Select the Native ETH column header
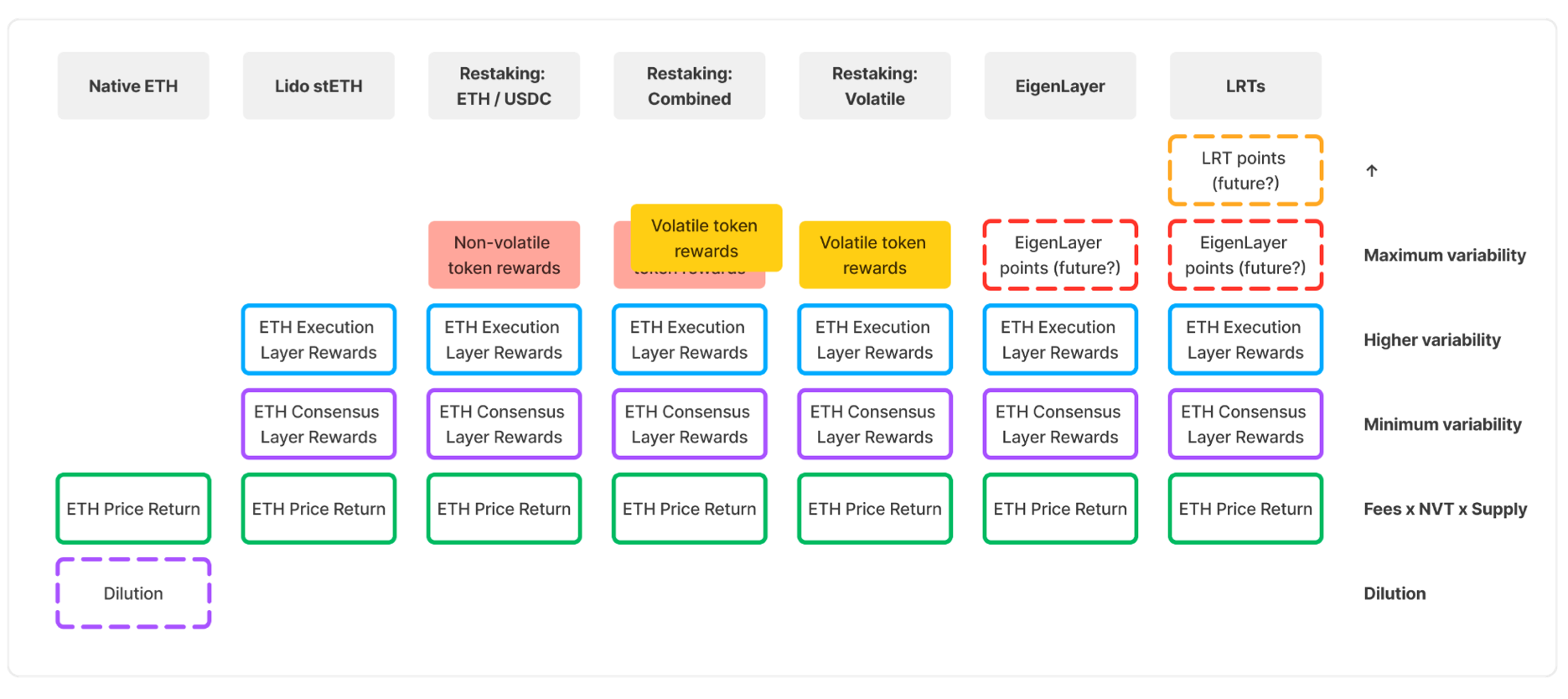1568x699 pixels. (133, 85)
